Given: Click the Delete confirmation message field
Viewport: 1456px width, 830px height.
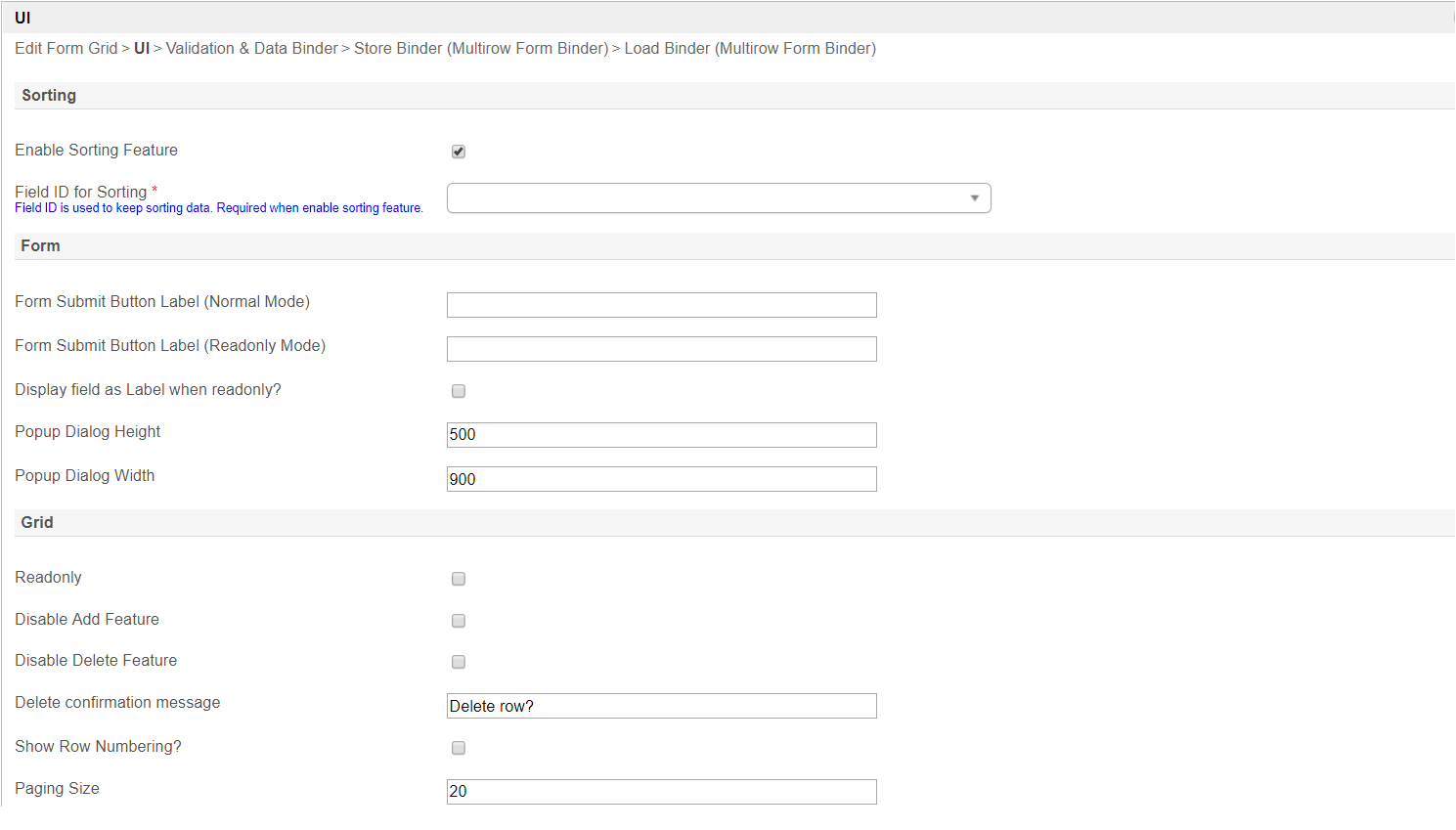Looking at the screenshot, I should pyautogui.click(x=661, y=706).
